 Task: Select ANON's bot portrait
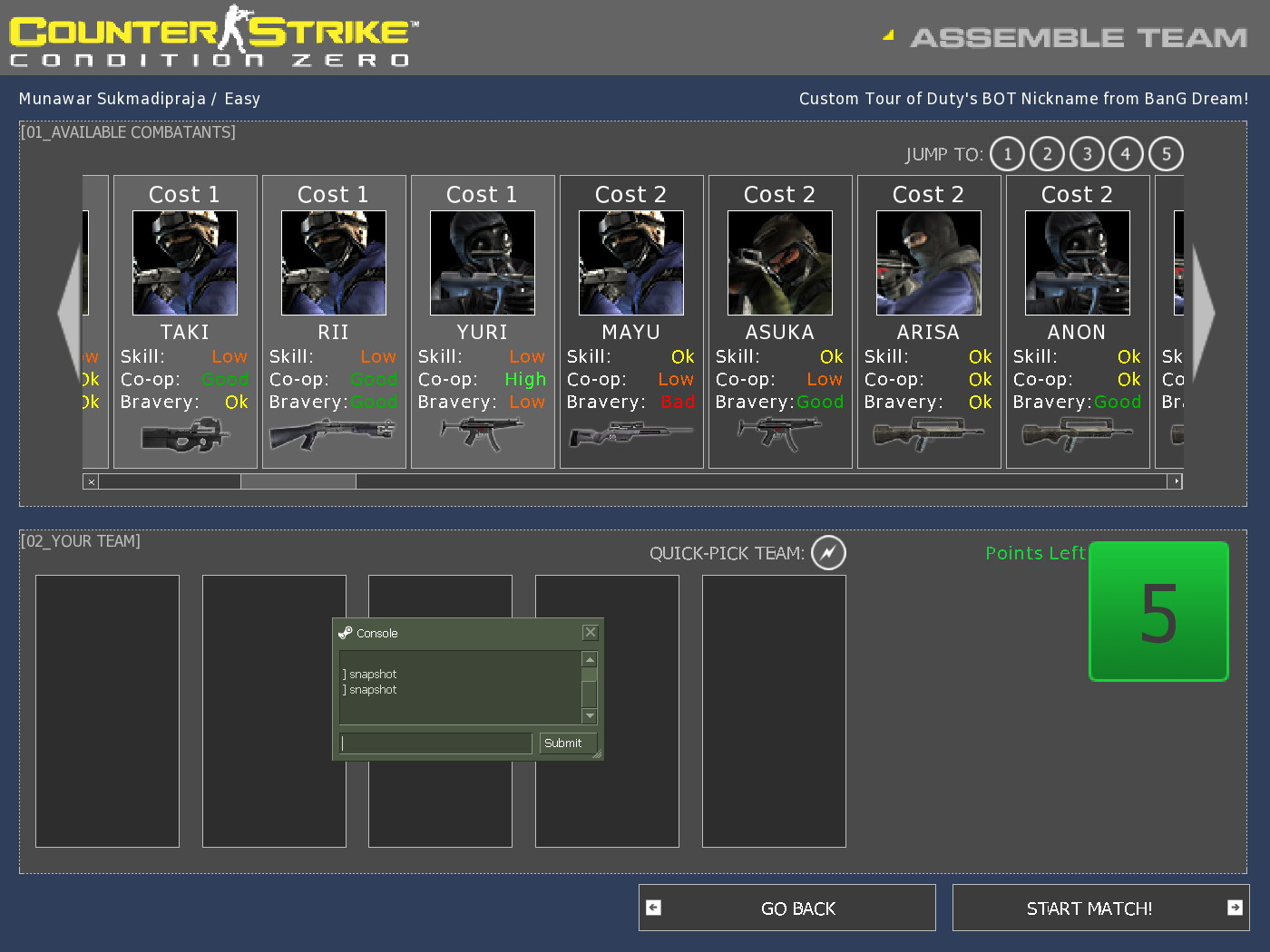pos(1077,262)
